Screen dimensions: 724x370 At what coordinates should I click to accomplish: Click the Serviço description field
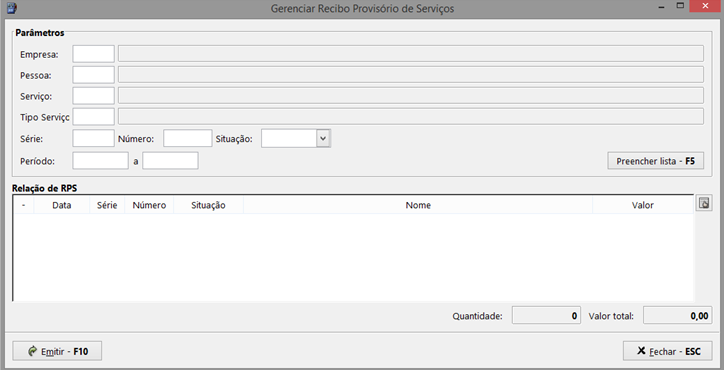click(411, 96)
